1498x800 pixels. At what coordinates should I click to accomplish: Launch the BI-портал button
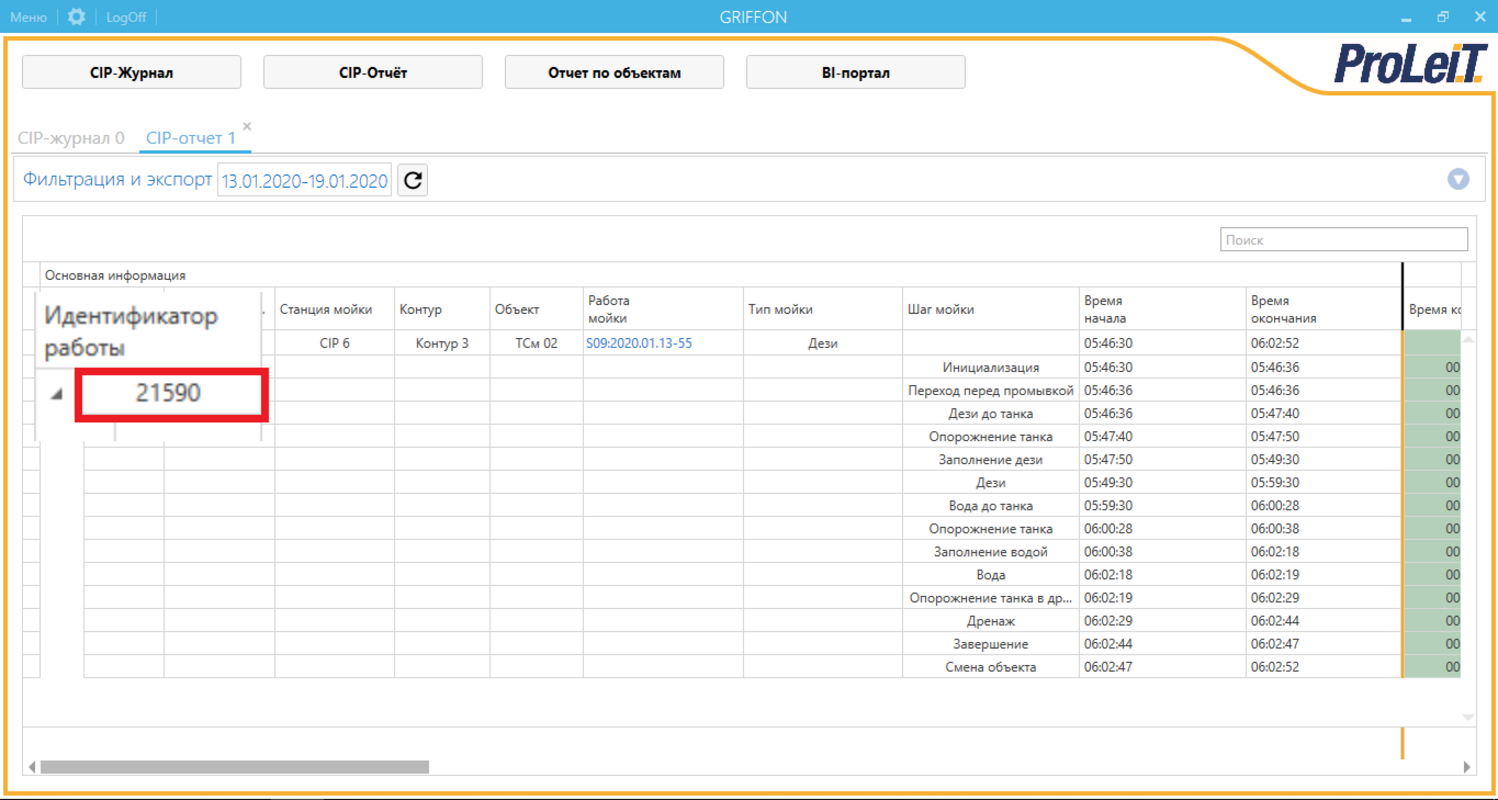click(x=856, y=72)
